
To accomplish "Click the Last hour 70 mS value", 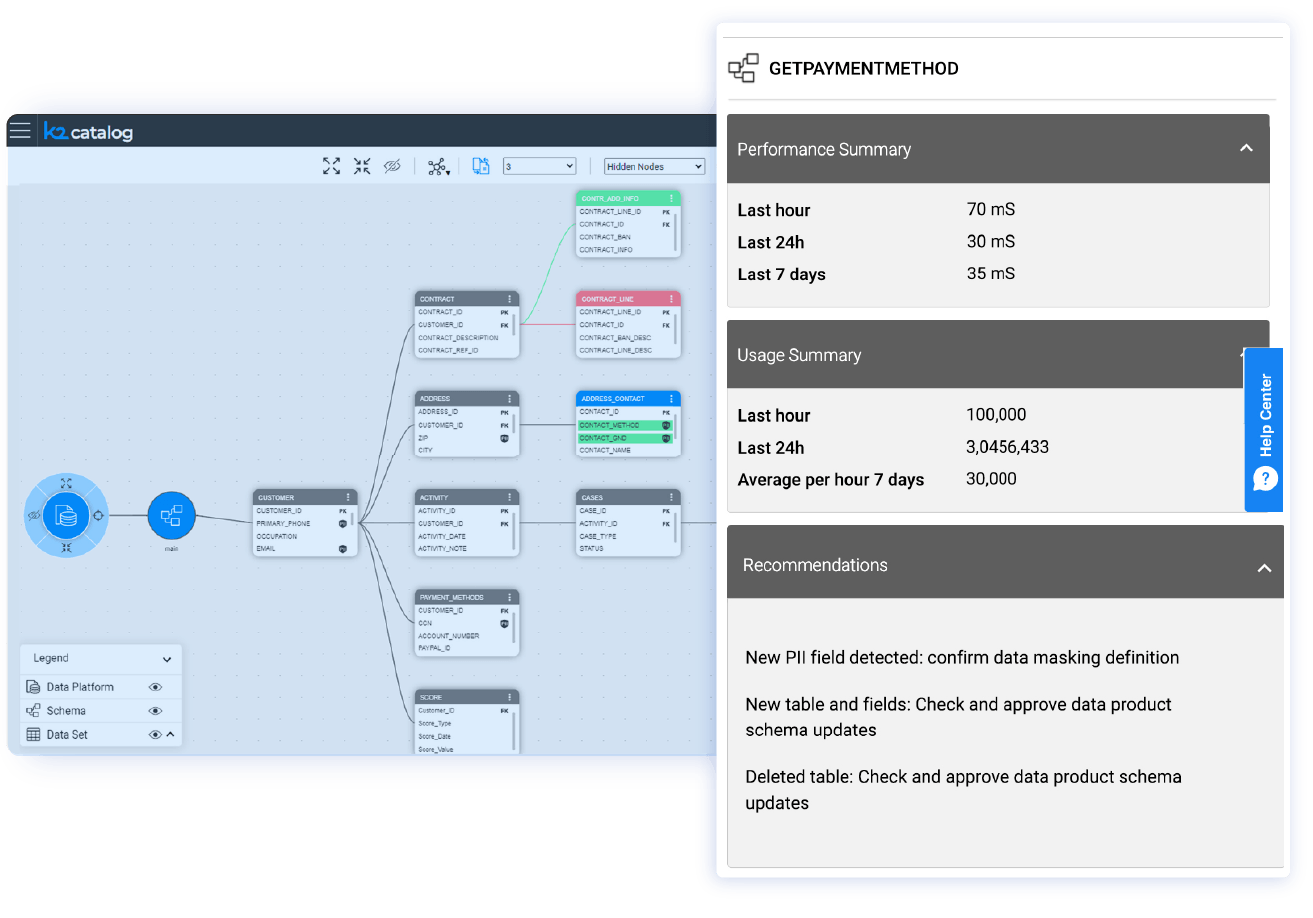I will point(991,210).
